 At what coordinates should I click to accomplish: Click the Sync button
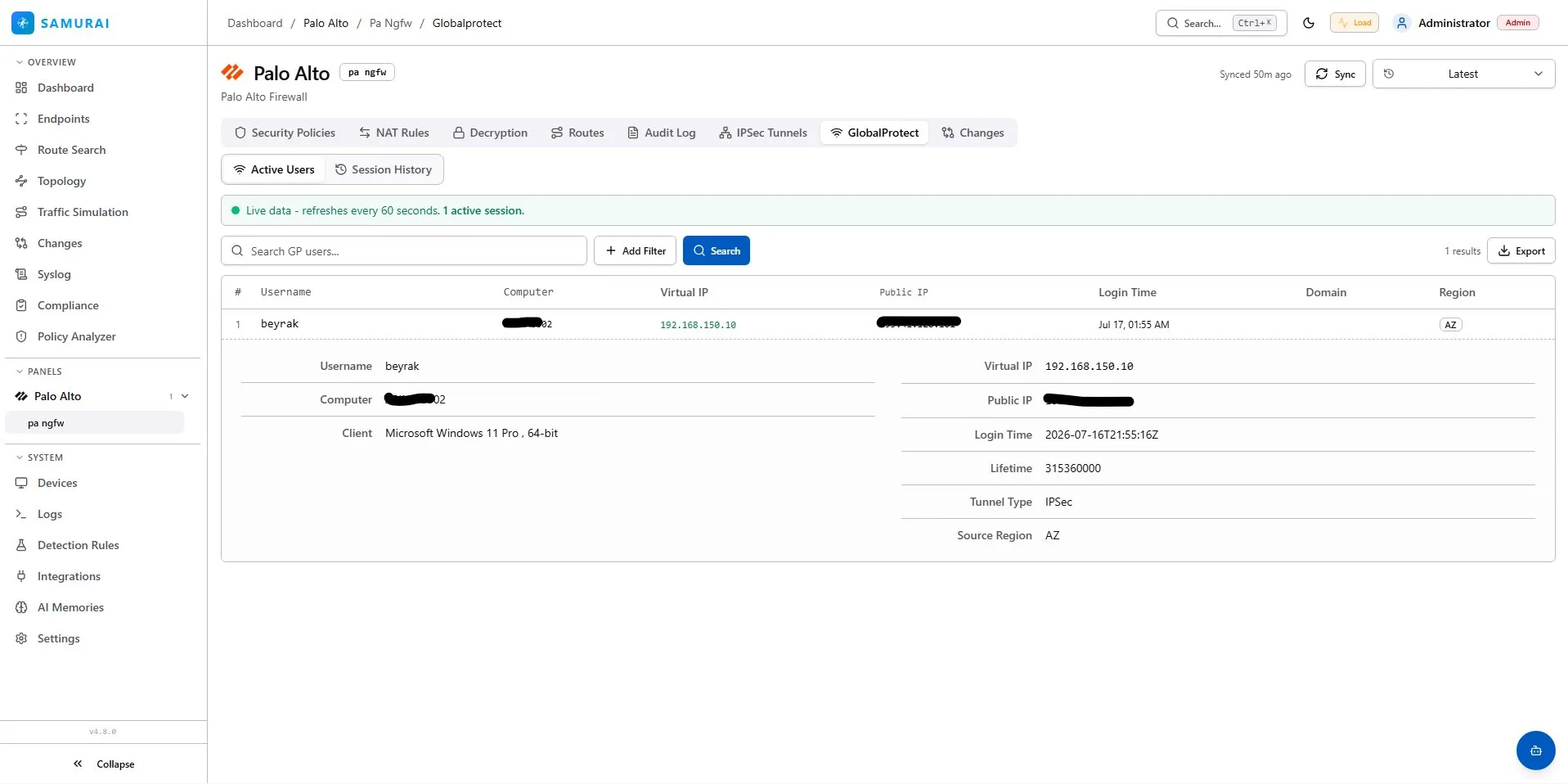tap(1335, 74)
